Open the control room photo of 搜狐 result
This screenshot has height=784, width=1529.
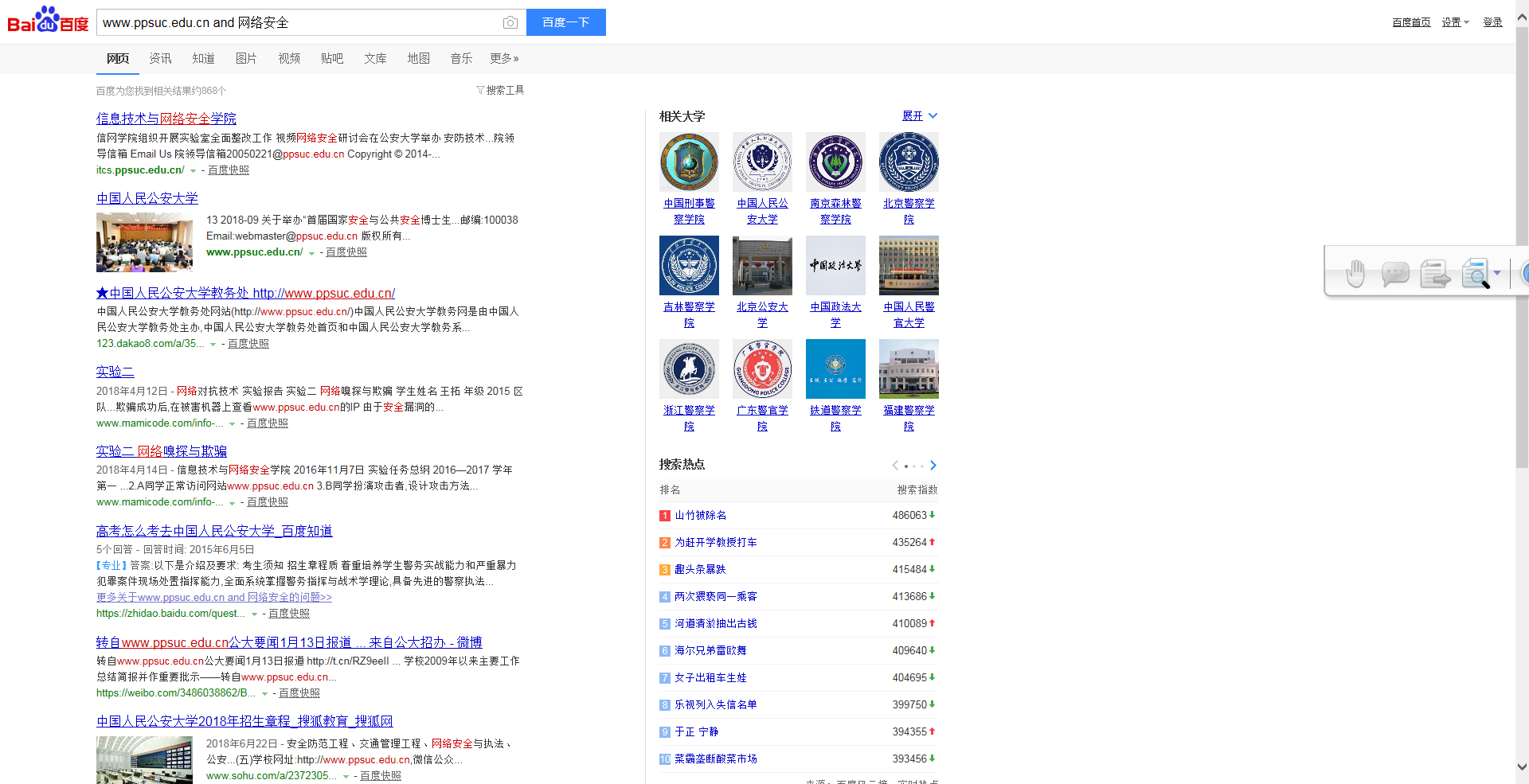pyautogui.click(x=144, y=760)
